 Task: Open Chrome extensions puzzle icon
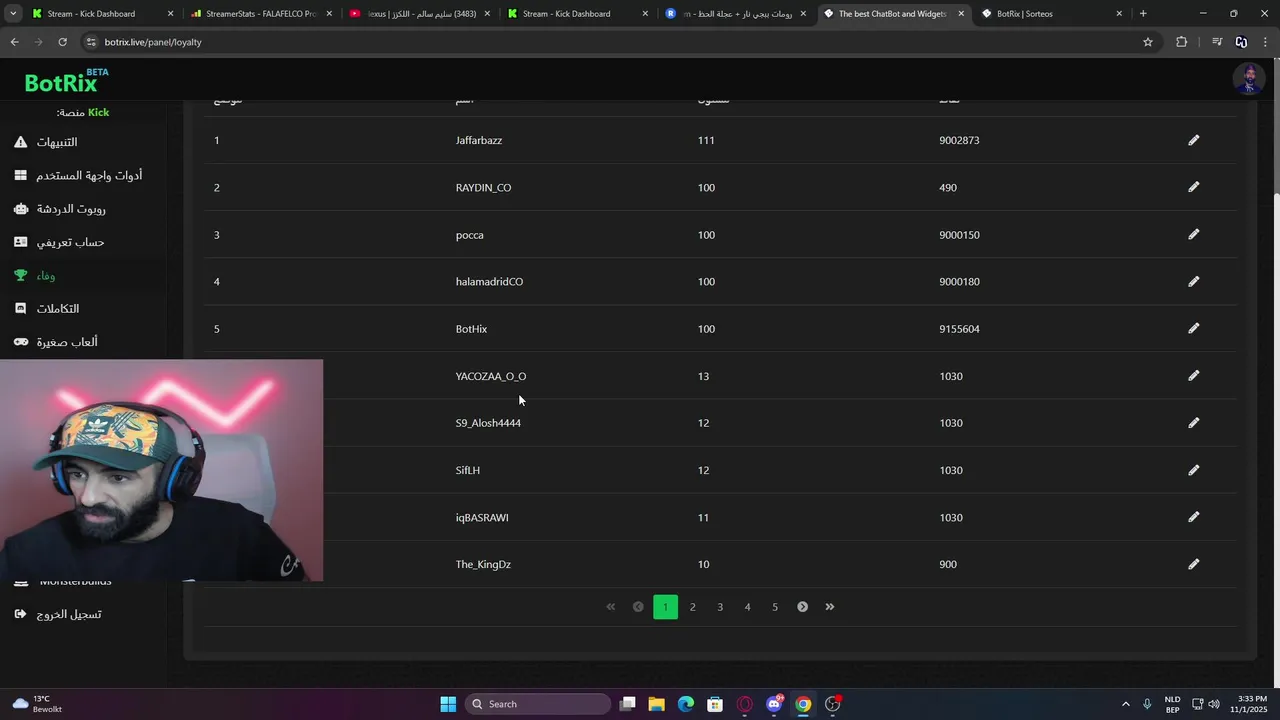pos(1181,42)
